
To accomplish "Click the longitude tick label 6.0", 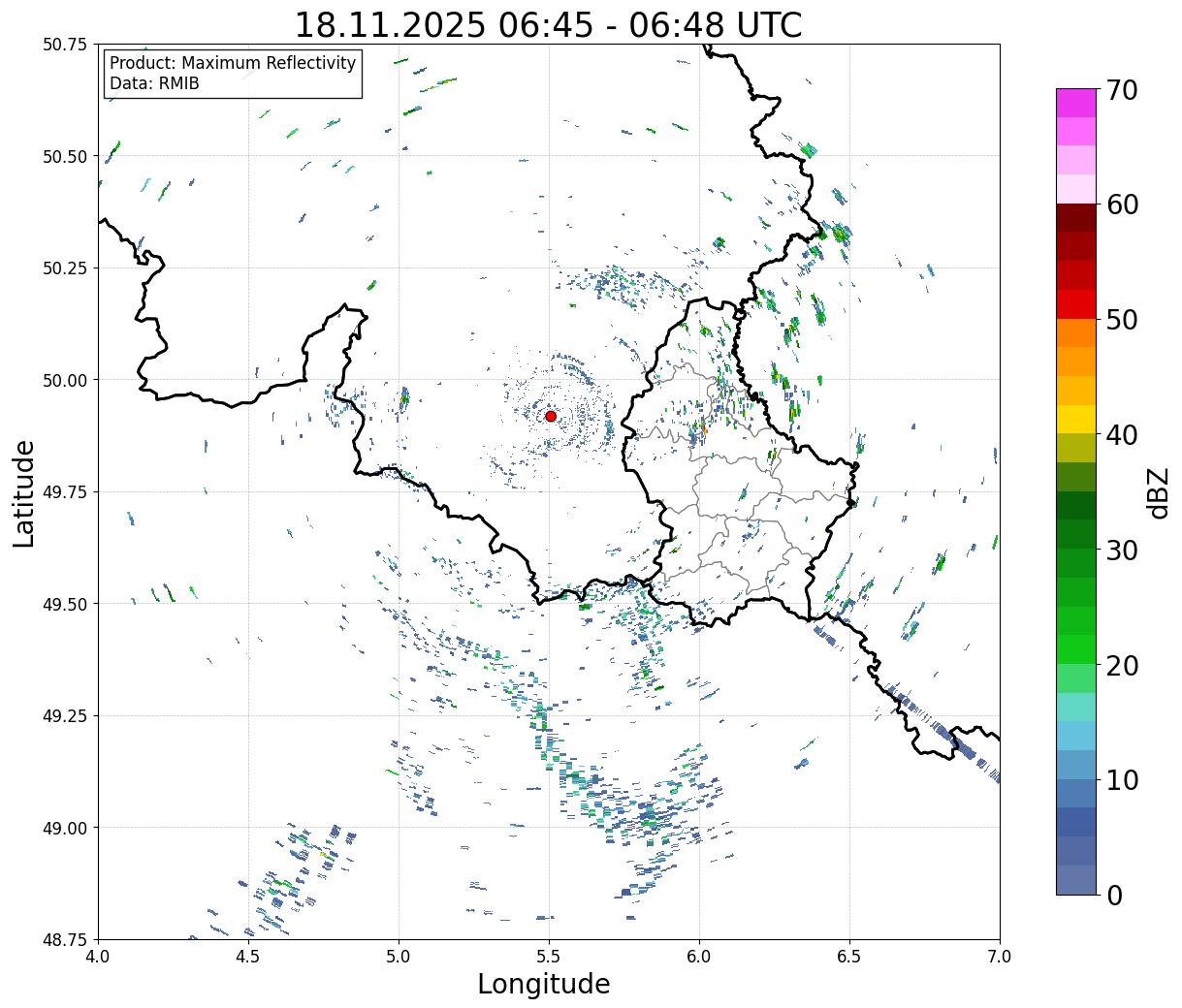I will tap(699, 957).
